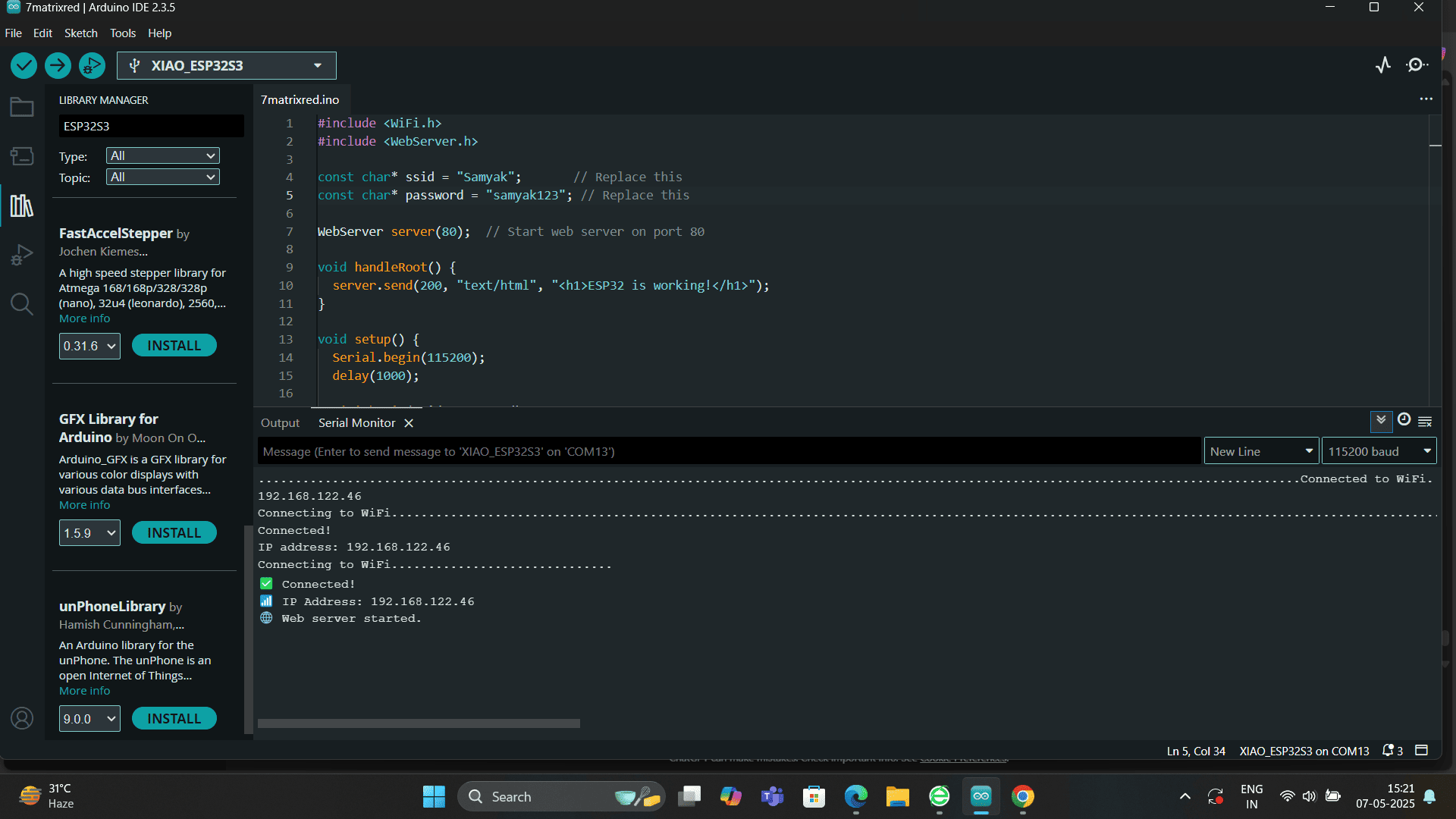Viewport: 1456px width, 819px height.
Task: Open More info for GFX Library
Action: tap(84, 505)
